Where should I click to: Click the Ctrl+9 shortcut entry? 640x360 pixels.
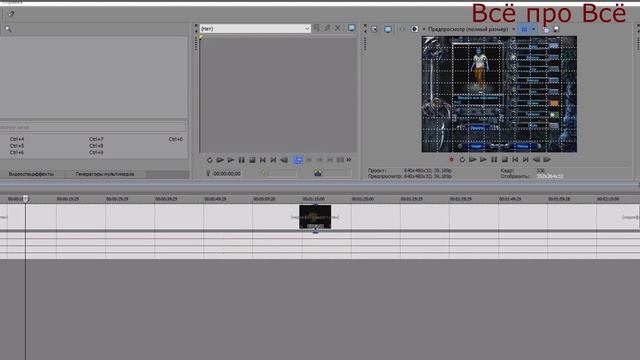[x=96, y=152]
